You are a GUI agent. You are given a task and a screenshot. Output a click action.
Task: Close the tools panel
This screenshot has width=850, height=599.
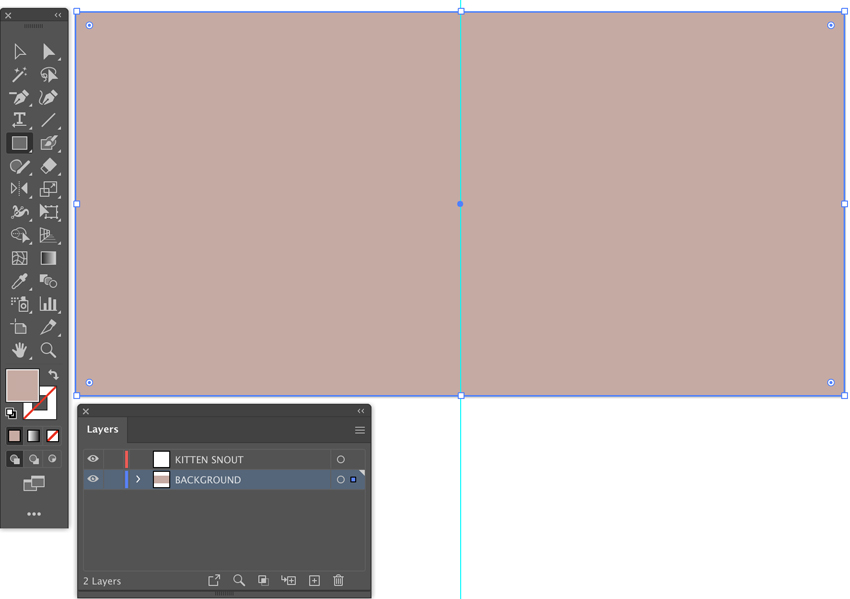click(8, 16)
